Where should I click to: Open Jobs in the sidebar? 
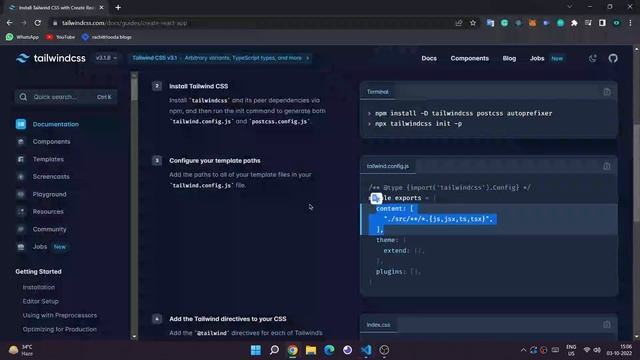click(40, 247)
